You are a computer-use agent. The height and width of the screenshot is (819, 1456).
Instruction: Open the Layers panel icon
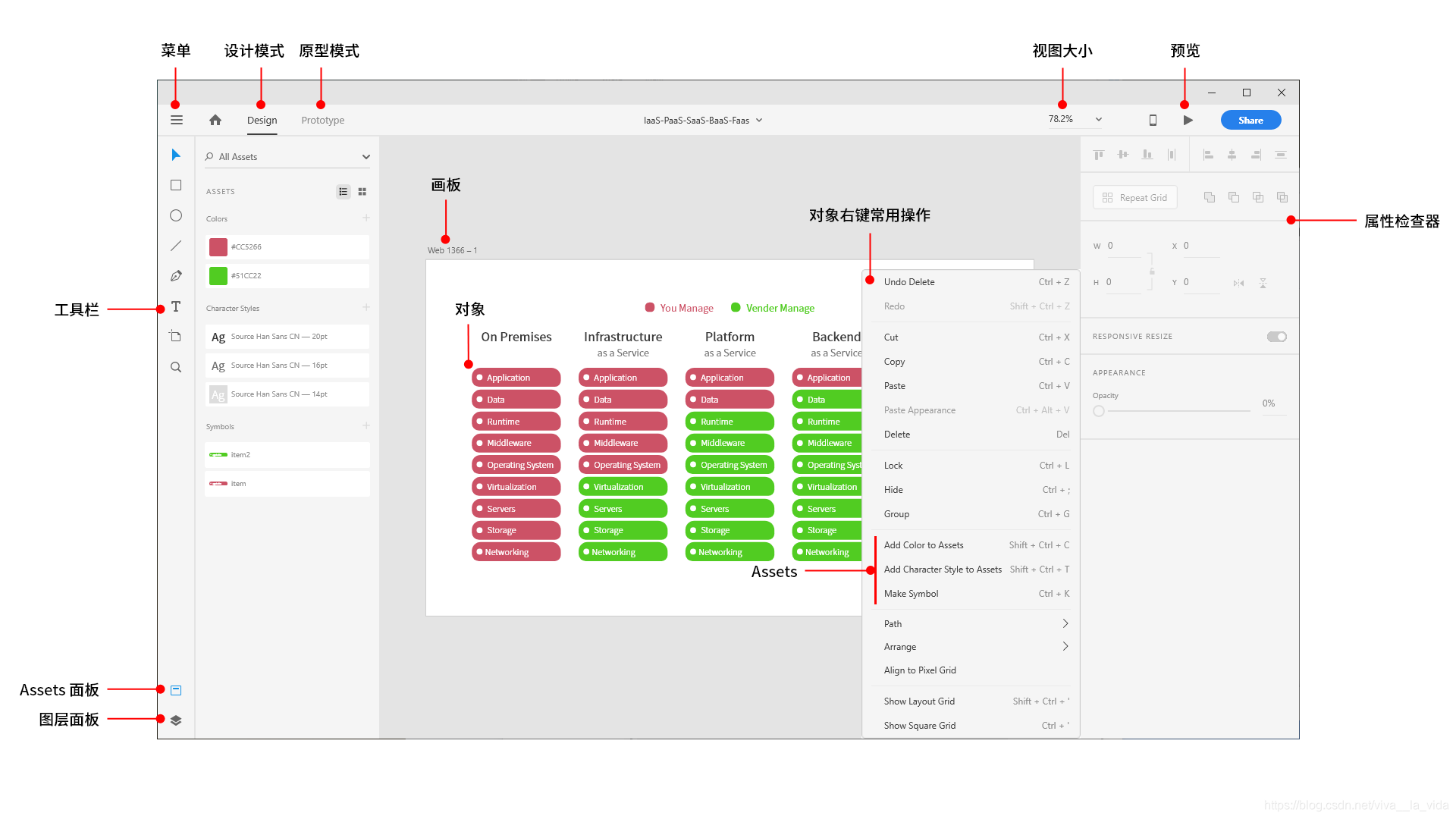tap(176, 720)
